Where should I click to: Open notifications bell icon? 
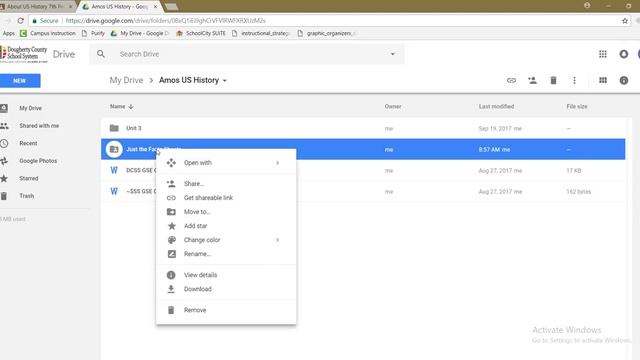click(x=624, y=54)
